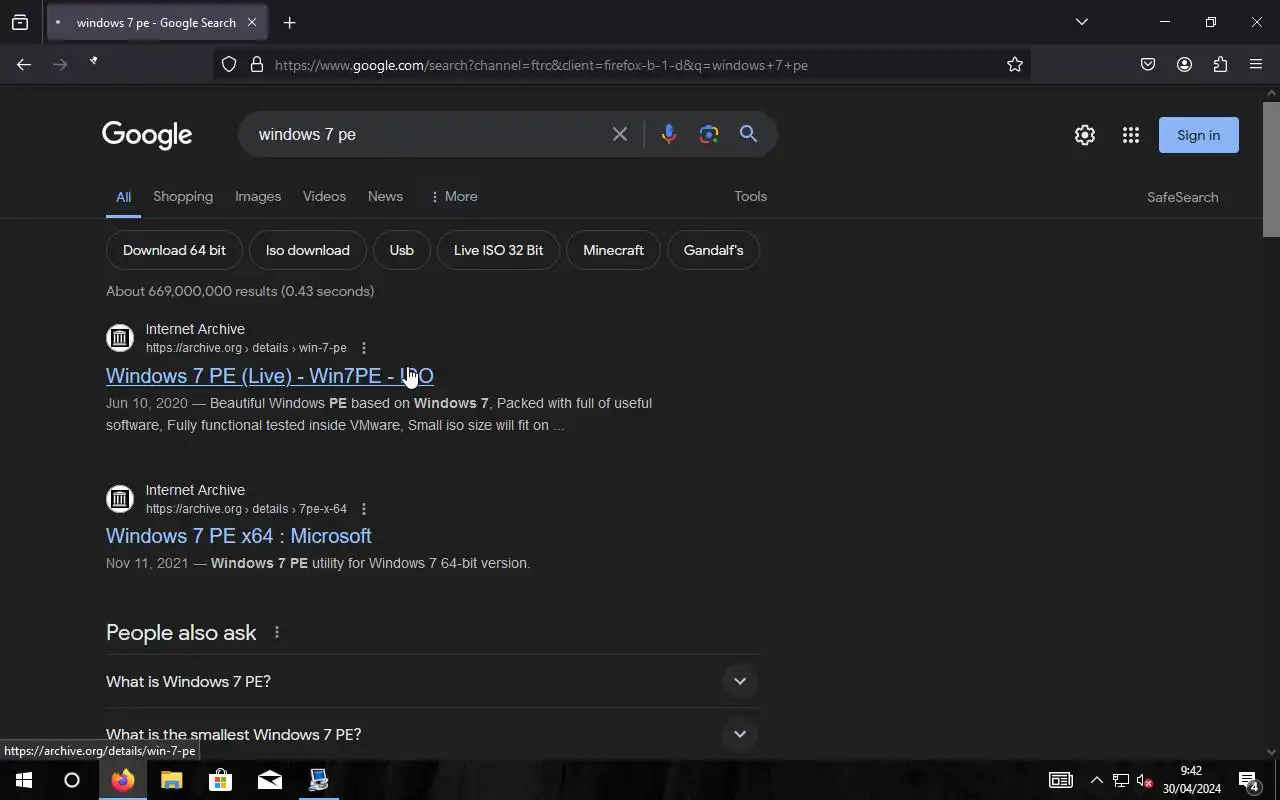The image size is (1280, 800).
Task: Submit search with magnifier icon
Action: click(748, 134)
